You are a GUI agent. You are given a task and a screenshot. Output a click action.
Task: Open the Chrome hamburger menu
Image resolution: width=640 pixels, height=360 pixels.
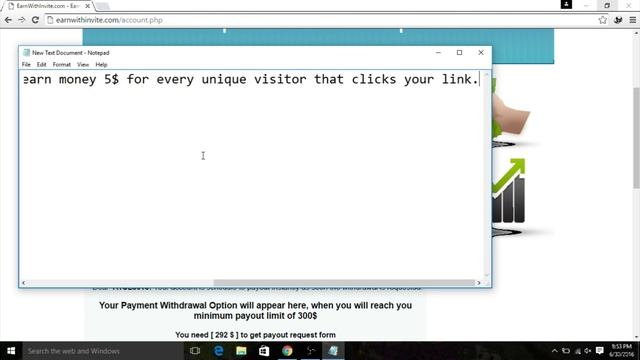[x=633, y=20]
